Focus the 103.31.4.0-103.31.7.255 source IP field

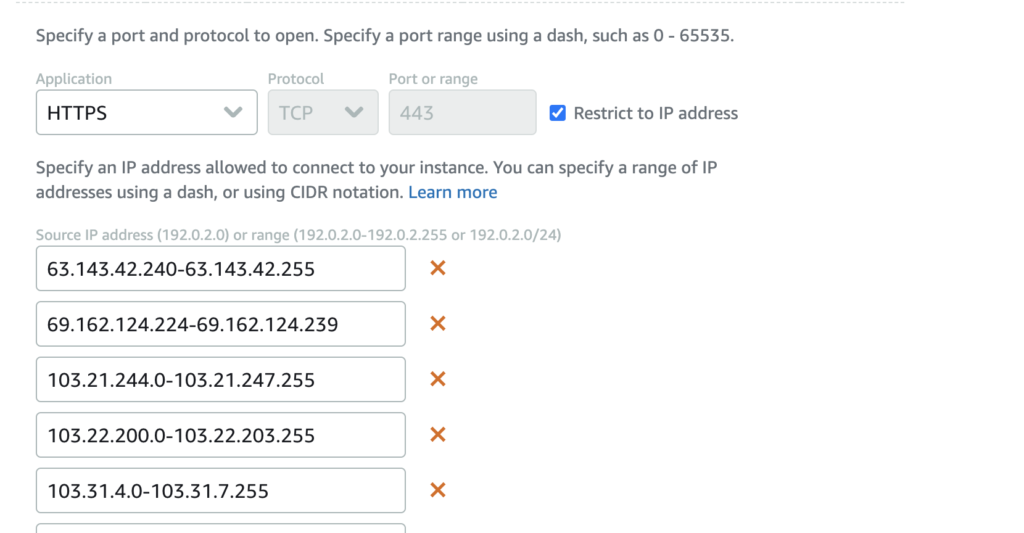tap(221, 491)
